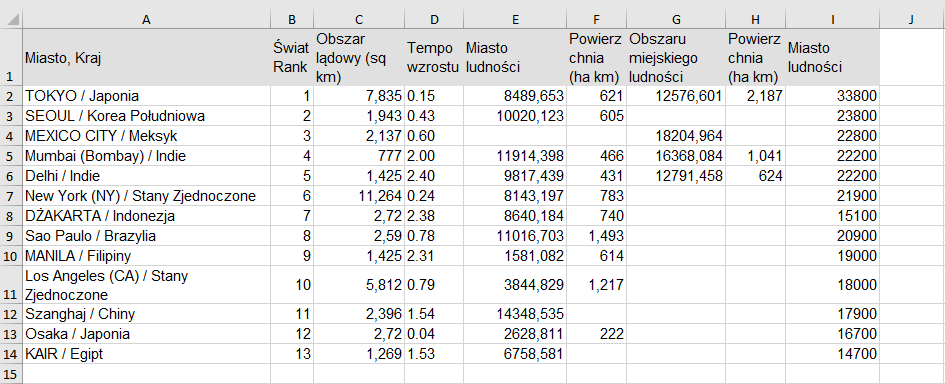Select cell 'Los Angeles (CA) / Stany Zjednoczone'
Viewport: 945px width, 384px height.
pyautogui.click(x=146, y=285)
